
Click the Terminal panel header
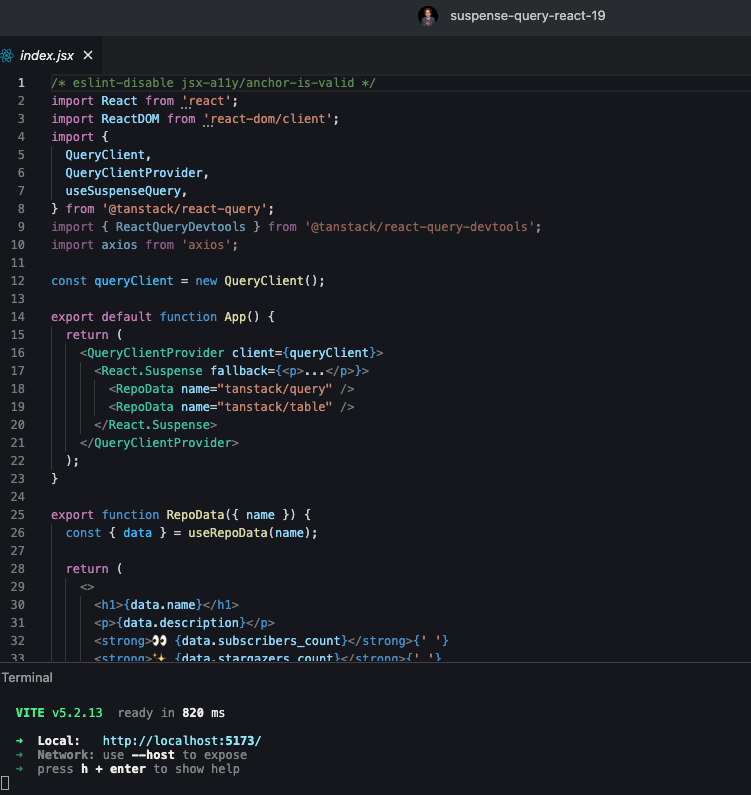[x=27, y=678]
